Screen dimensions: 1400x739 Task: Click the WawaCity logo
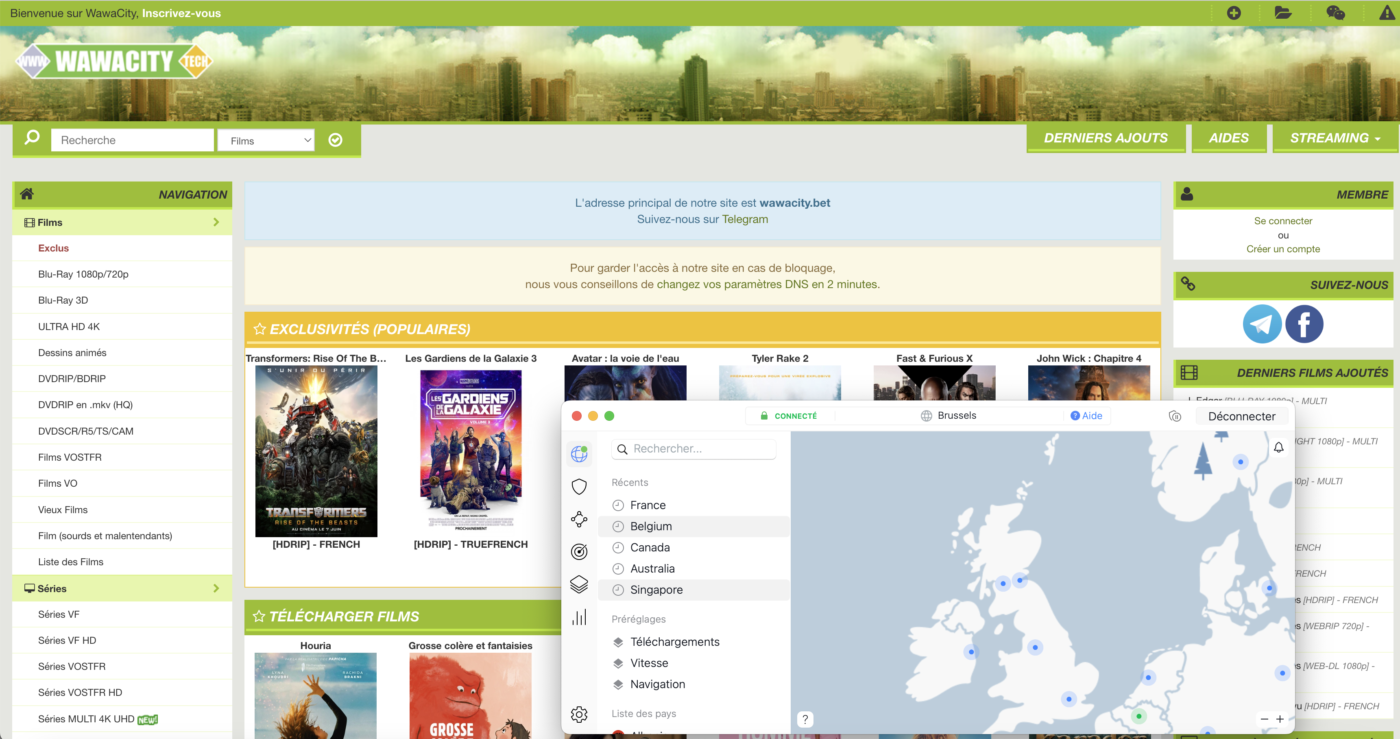pos(113,62)
